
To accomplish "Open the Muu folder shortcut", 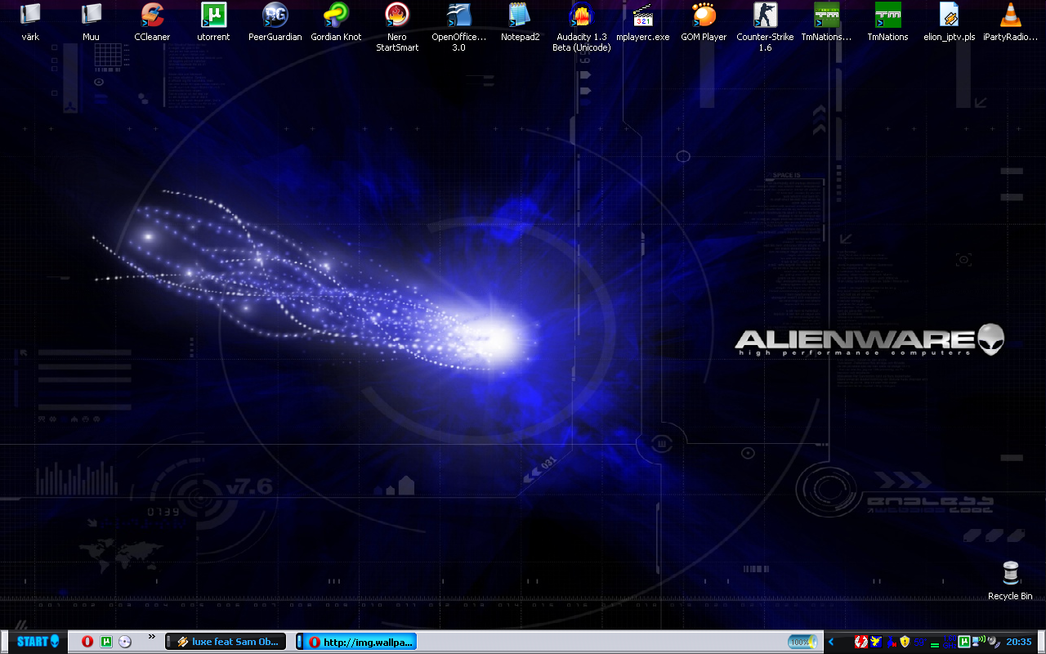I will pos(91,22).
